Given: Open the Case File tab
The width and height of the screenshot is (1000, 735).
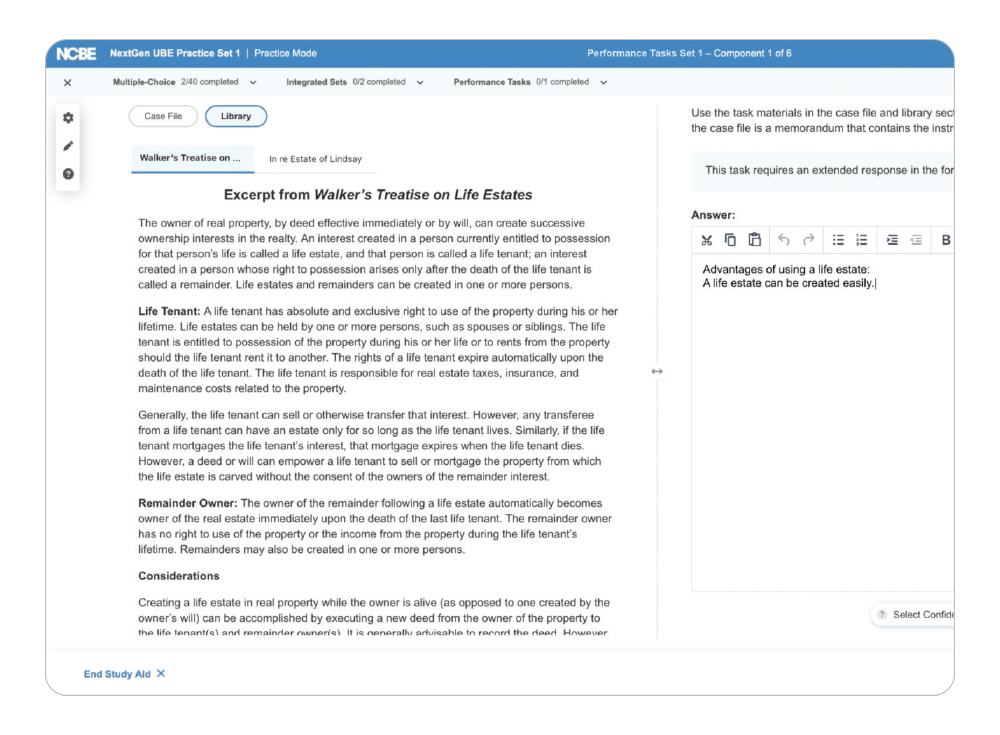Looking at the screenshot, I should point(163,116).
